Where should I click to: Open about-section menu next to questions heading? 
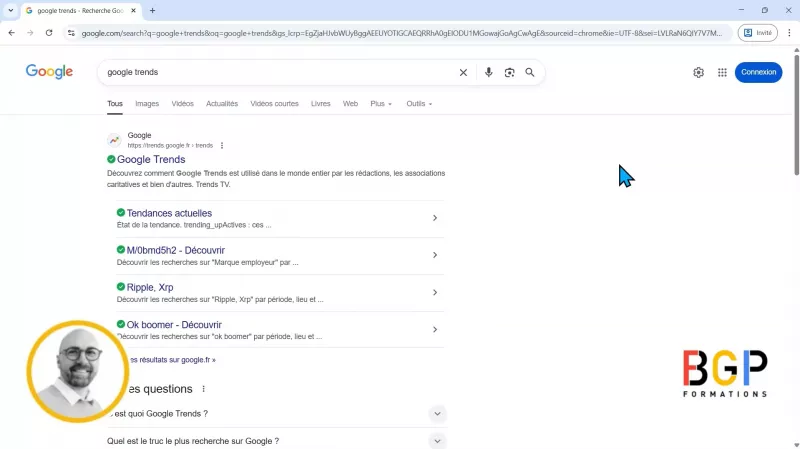click(x=203, y=389)
